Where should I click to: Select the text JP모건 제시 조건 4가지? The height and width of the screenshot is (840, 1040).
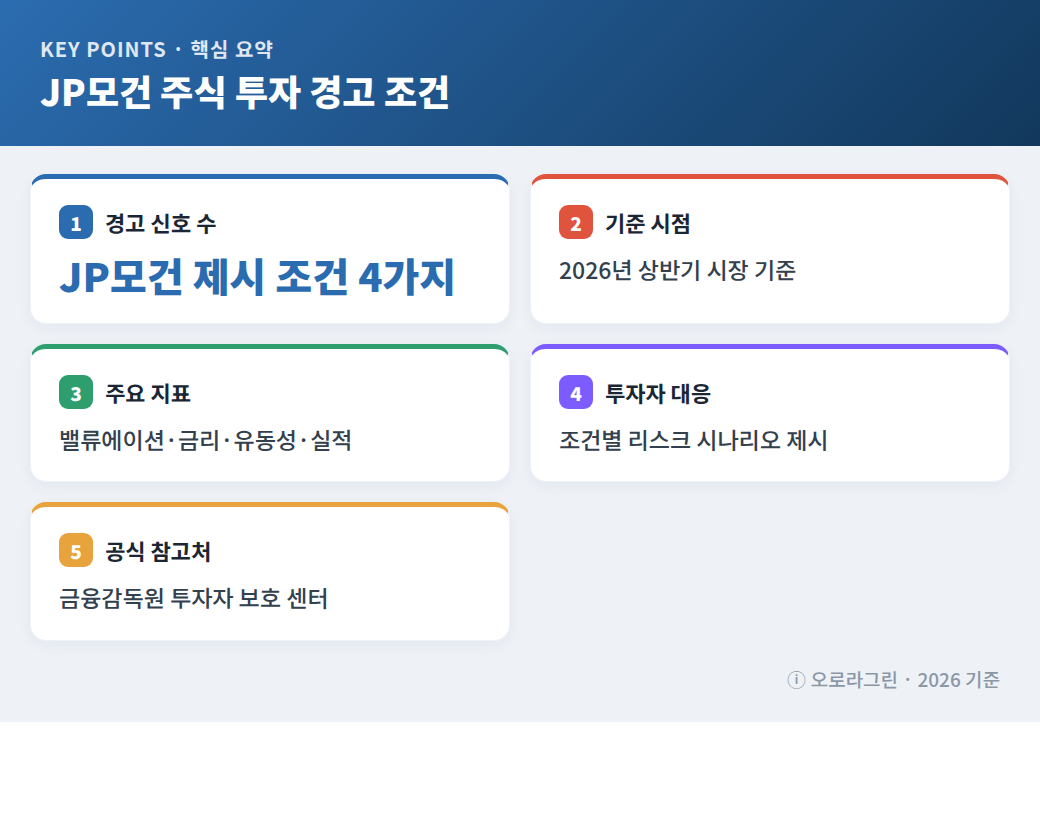click(257, 277)
